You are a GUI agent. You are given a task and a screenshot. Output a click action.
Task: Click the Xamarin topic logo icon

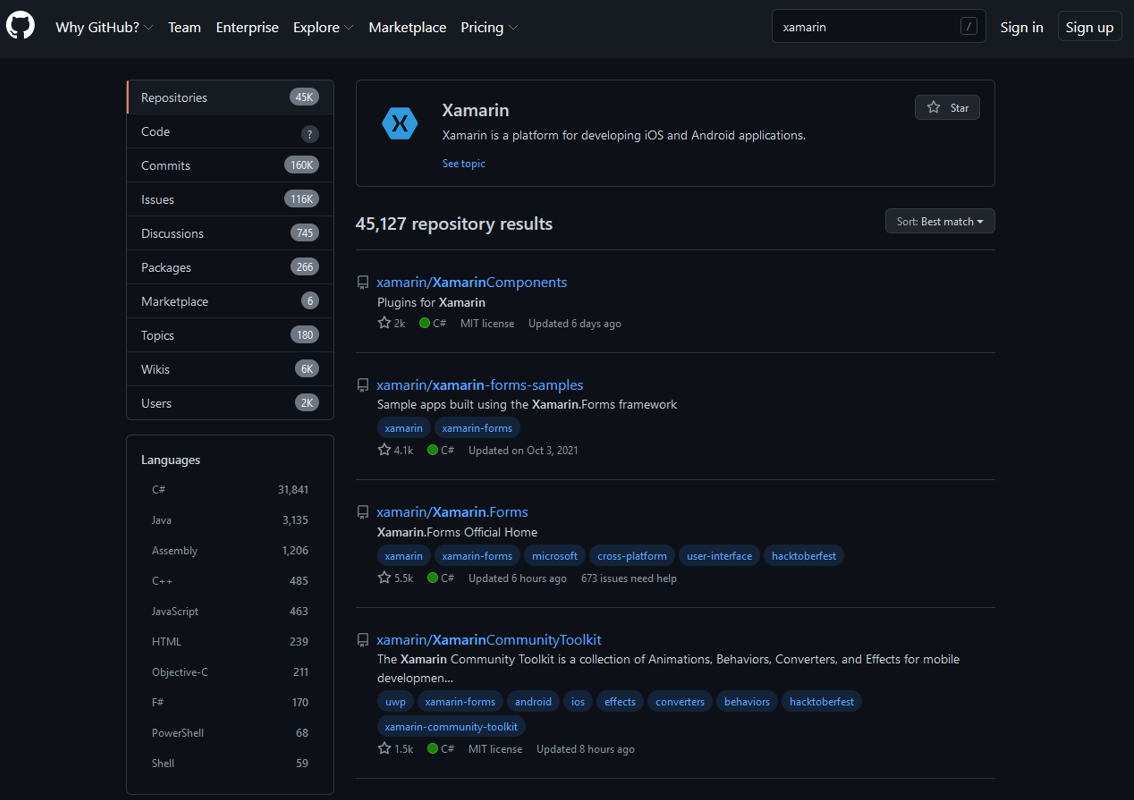tap(400, 124)
